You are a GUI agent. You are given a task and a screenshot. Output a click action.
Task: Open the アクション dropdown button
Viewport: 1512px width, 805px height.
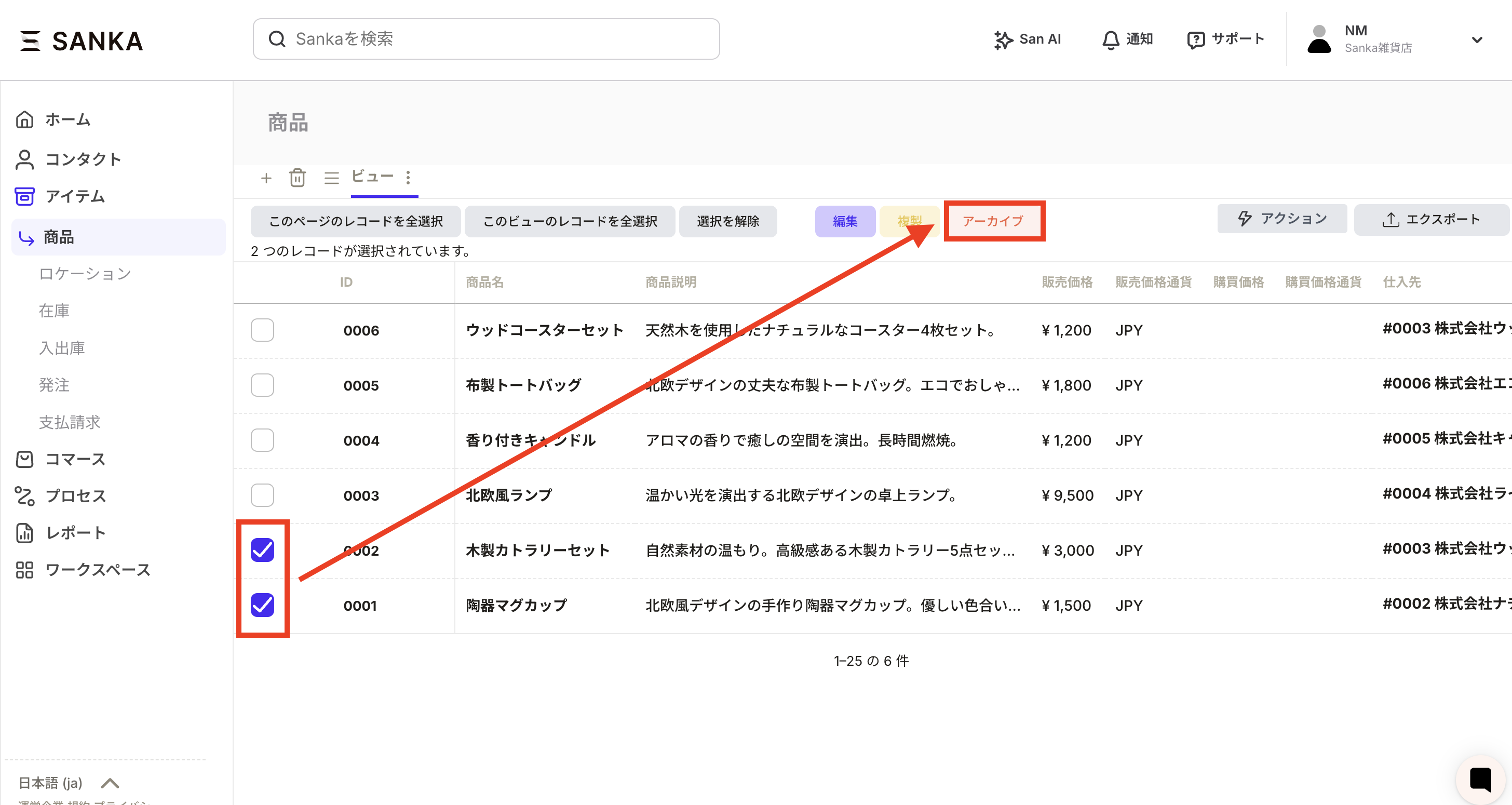point(1282,219)
